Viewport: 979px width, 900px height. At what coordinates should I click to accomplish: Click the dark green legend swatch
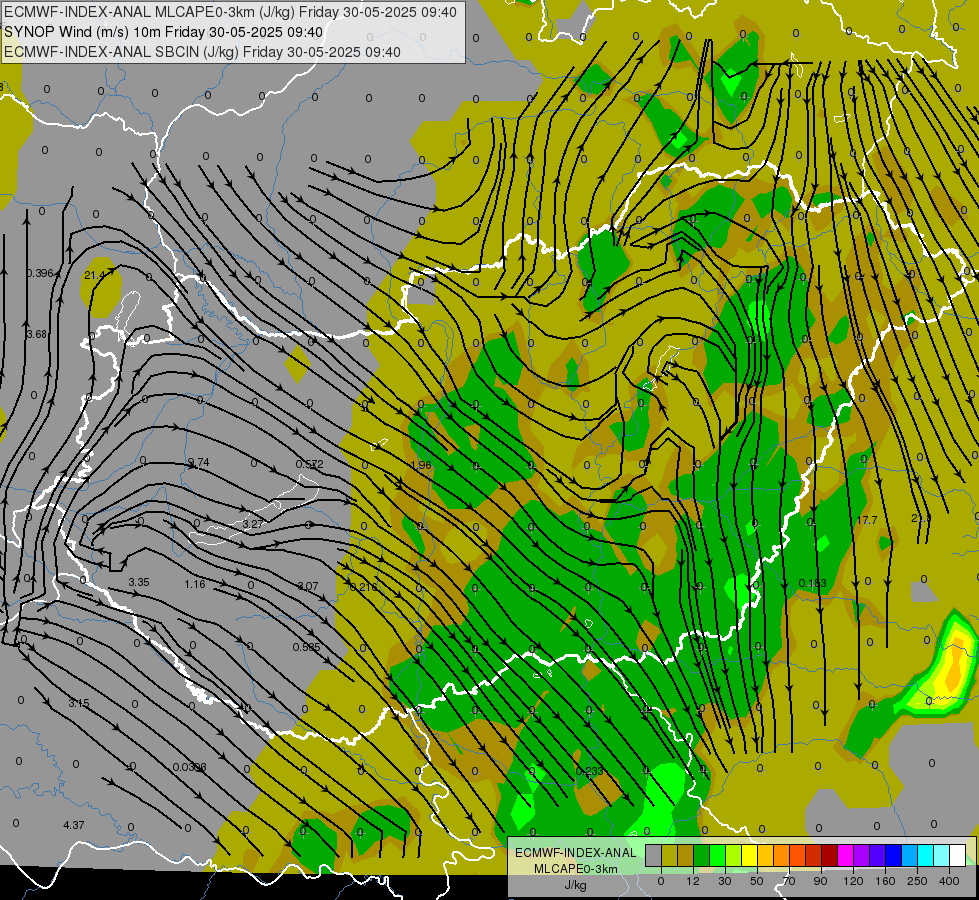(x=702, y=855)
